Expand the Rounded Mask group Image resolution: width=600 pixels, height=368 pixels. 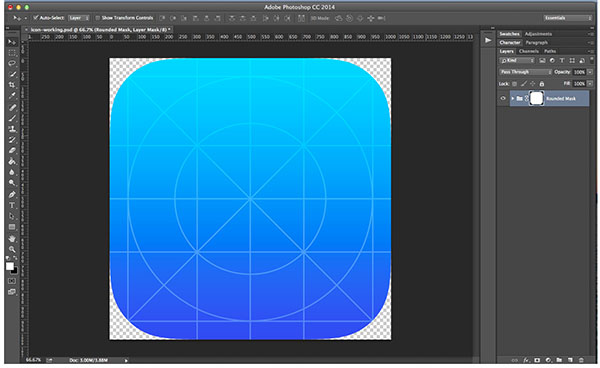tap(512, 98)
